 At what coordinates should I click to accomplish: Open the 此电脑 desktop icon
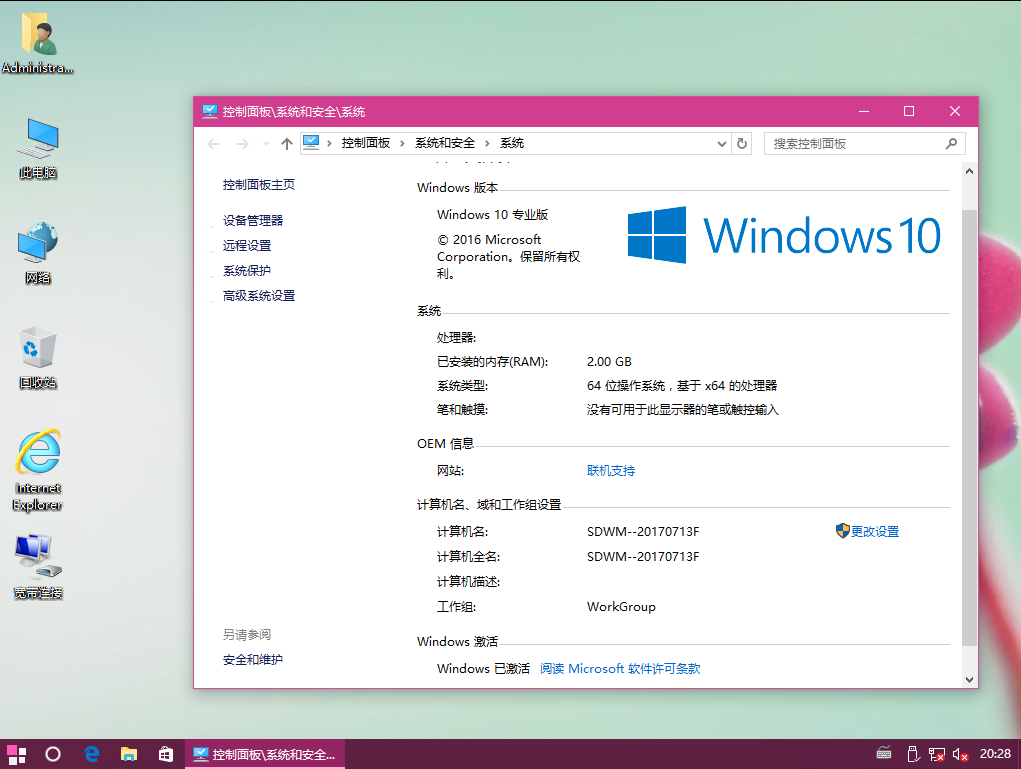[38, 148]
